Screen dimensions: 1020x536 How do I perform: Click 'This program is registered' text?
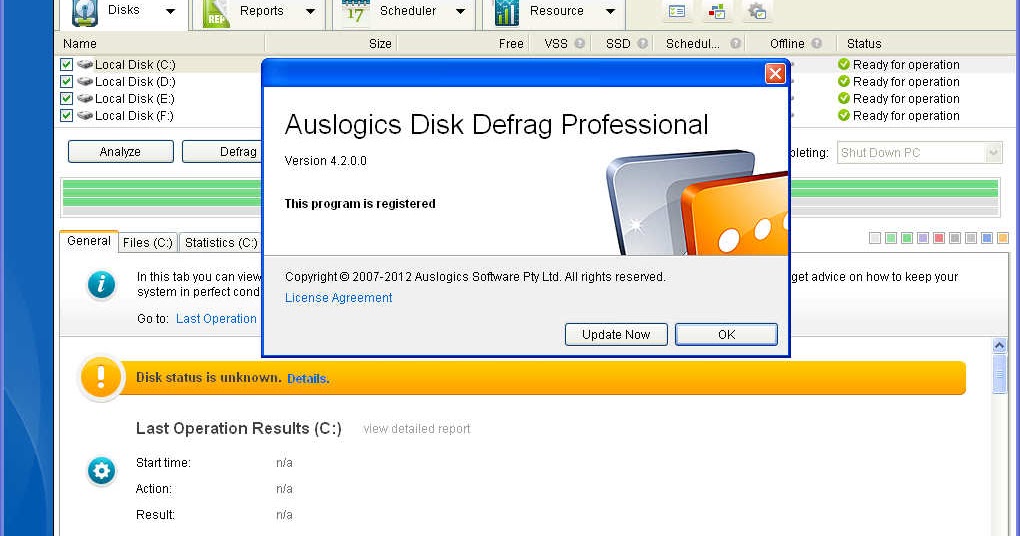coord(360,204)
